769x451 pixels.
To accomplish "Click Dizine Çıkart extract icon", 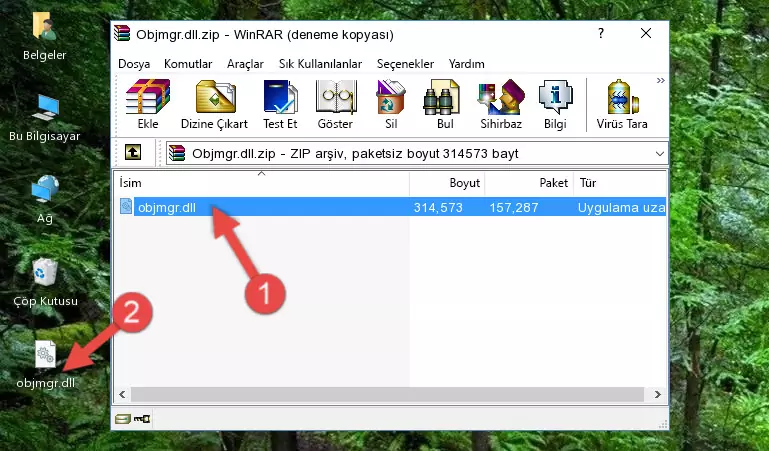I will pyautogui.click(x=215, y=104).
